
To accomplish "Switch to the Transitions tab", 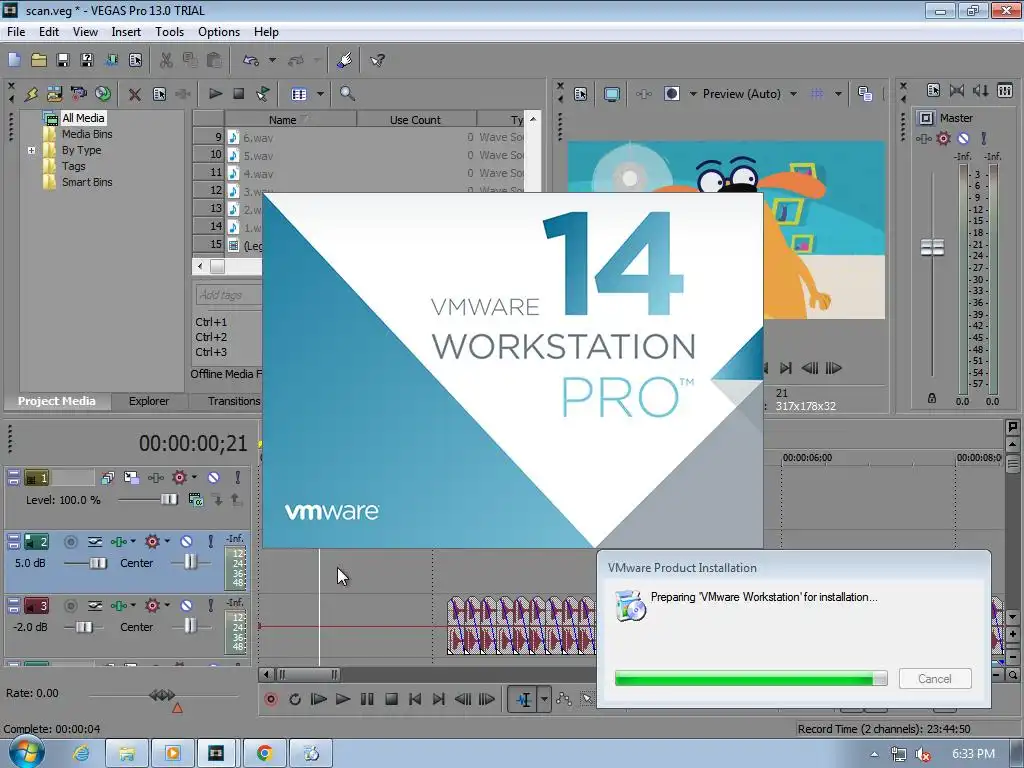I will (x=234, y=401).
